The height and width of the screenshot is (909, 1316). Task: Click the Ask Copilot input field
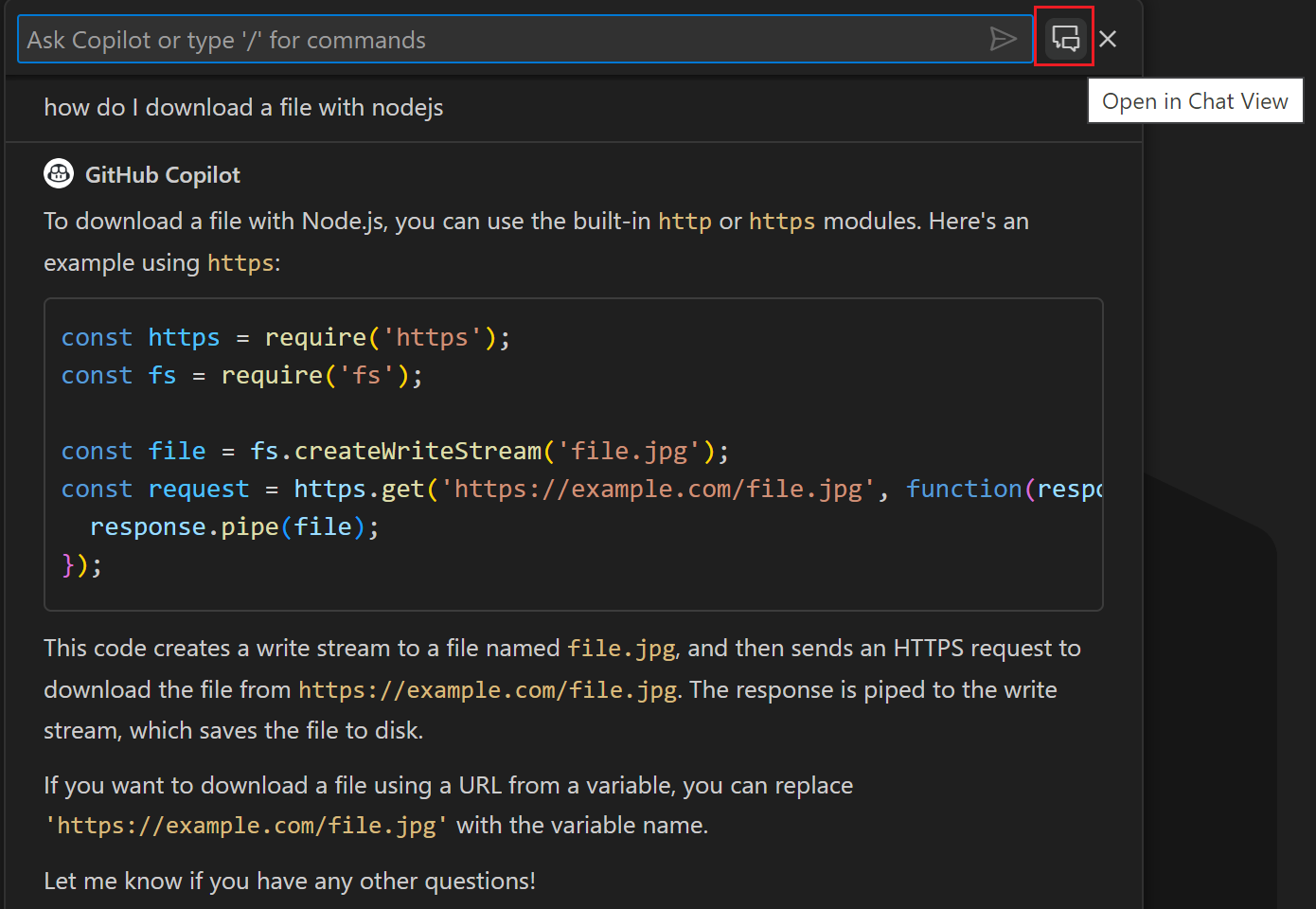click(502, 40)
